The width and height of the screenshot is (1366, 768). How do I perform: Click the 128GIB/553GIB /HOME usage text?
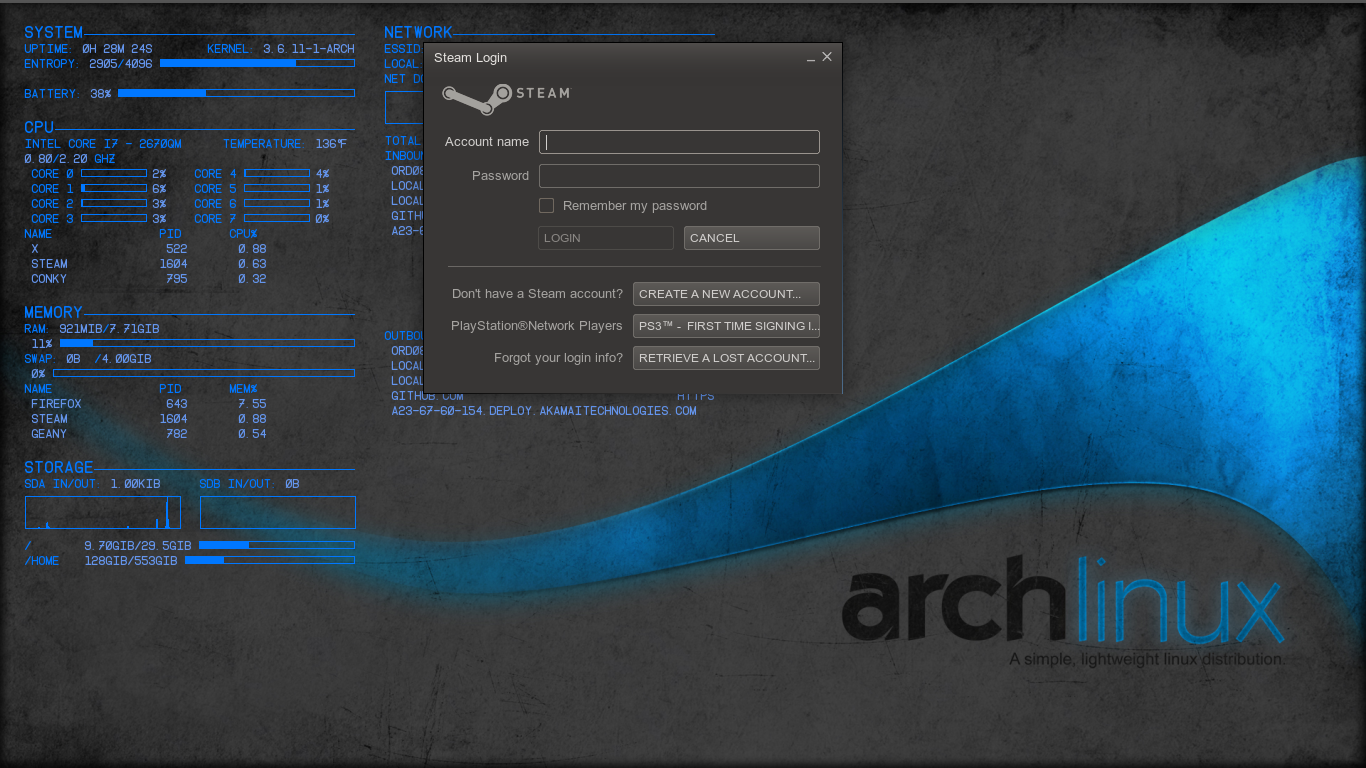[x=131, y=561]
